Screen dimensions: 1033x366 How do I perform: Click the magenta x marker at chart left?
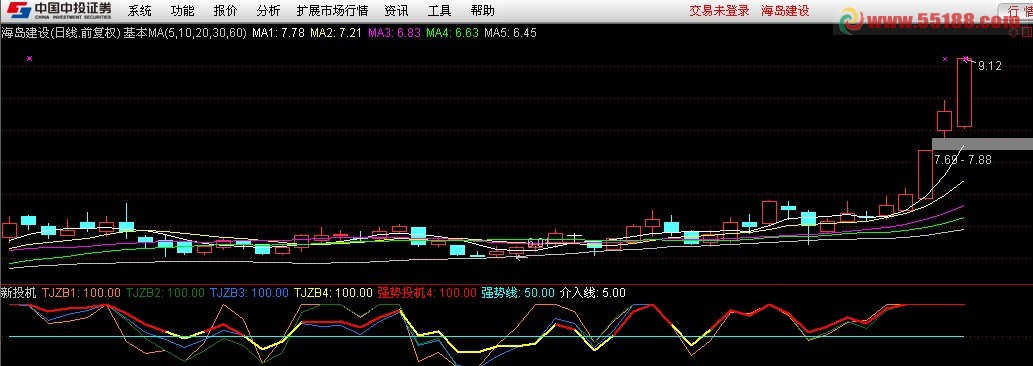[x=29, y=59]
